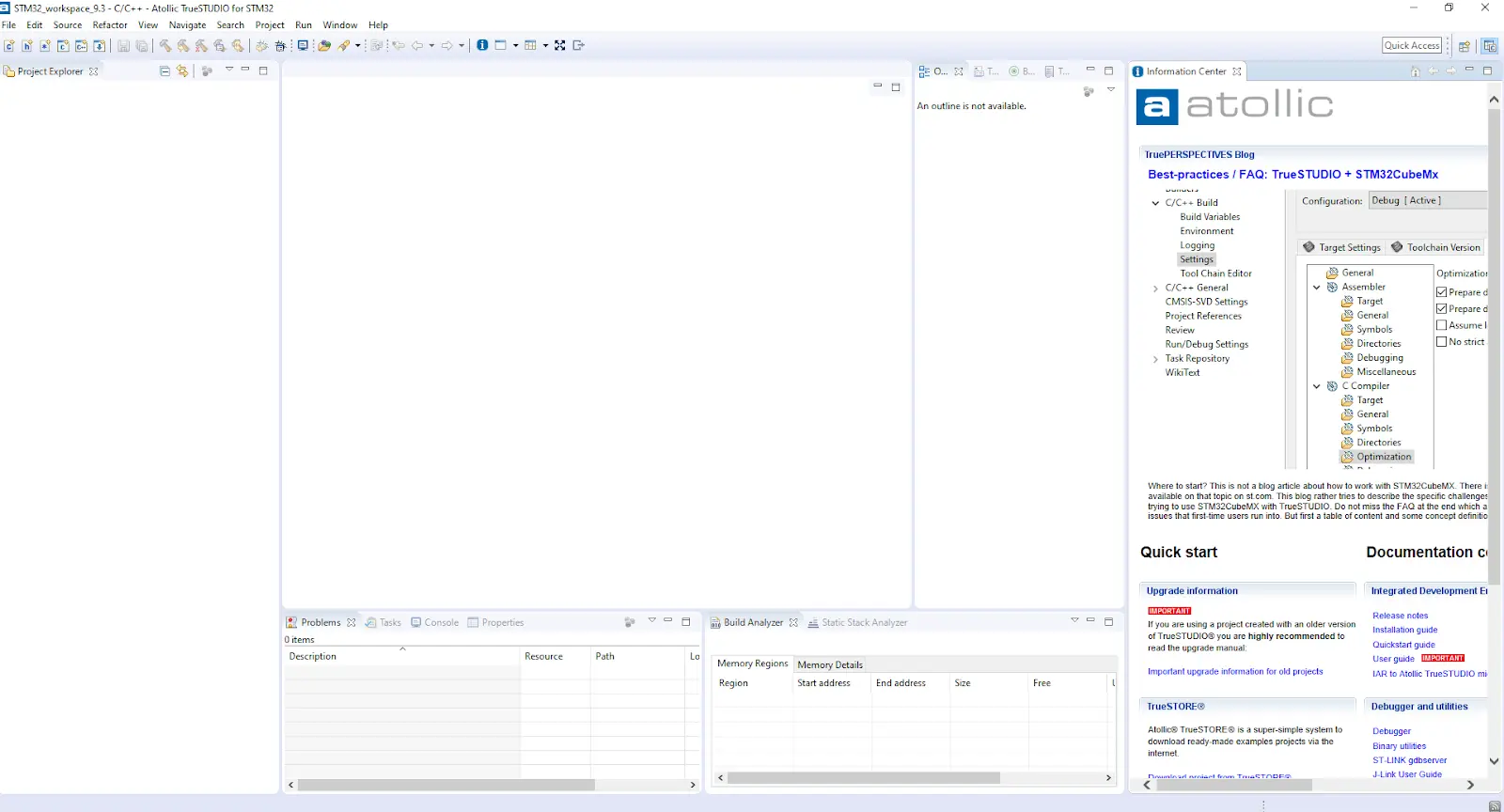Viewport: 1504px width, 812px height.
Task: Open Build Analyzer View Menu dropdown
Action: point(1074,620)
